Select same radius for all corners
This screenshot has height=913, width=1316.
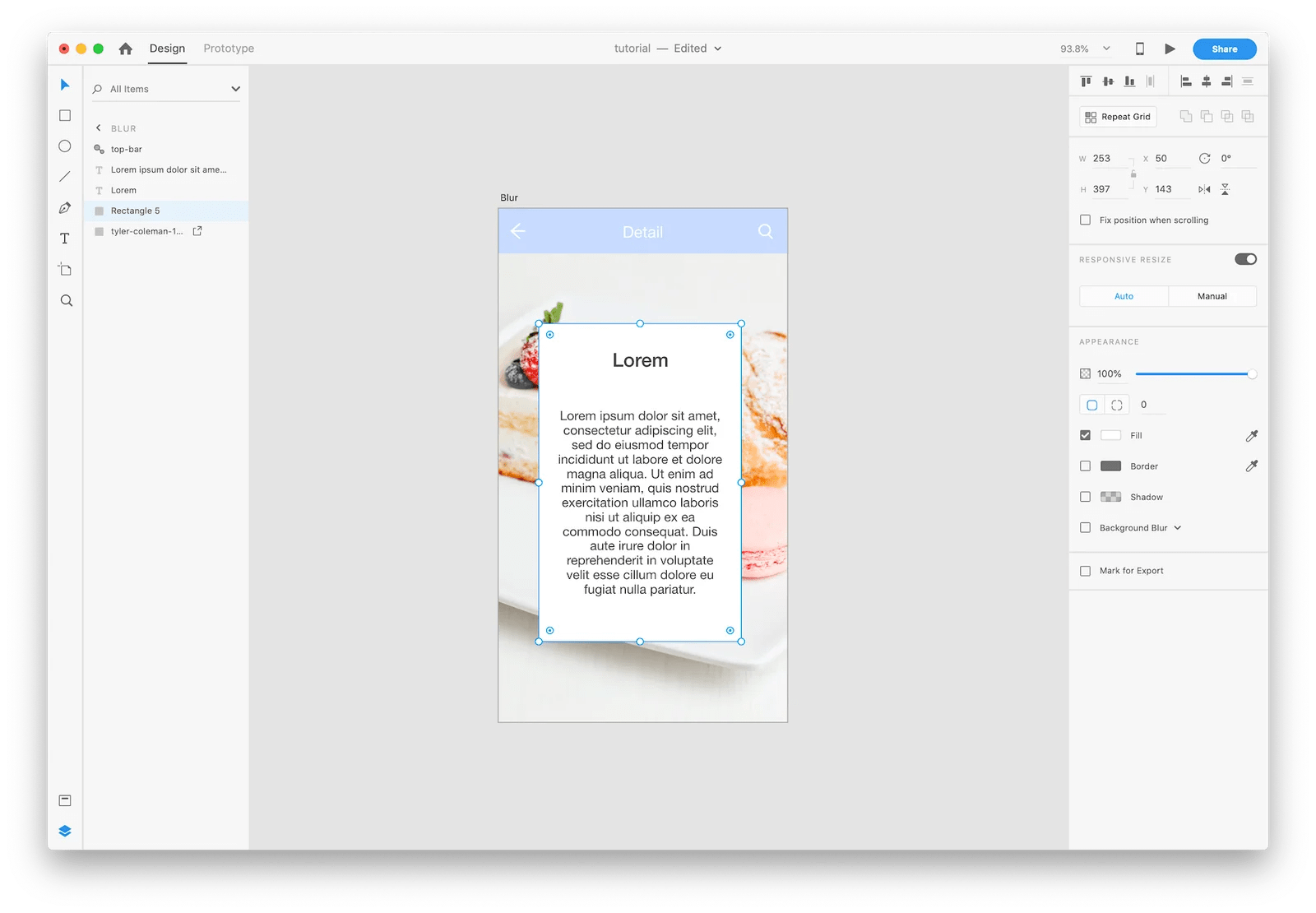click(x=1092, y=405)
